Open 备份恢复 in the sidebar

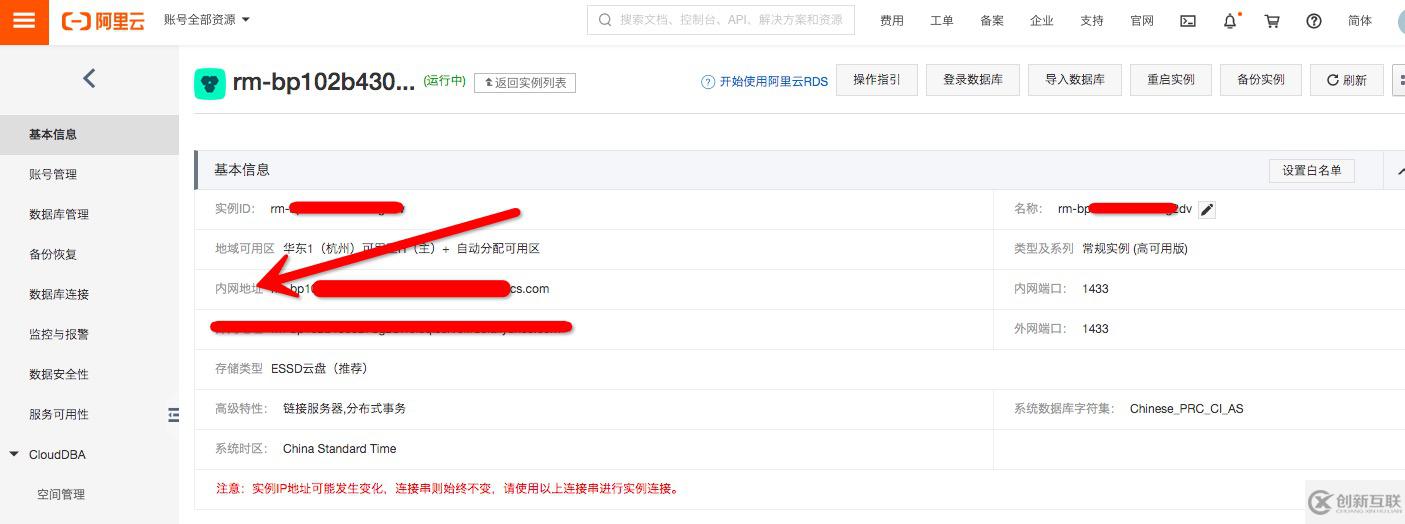click(x=89, y=254)
